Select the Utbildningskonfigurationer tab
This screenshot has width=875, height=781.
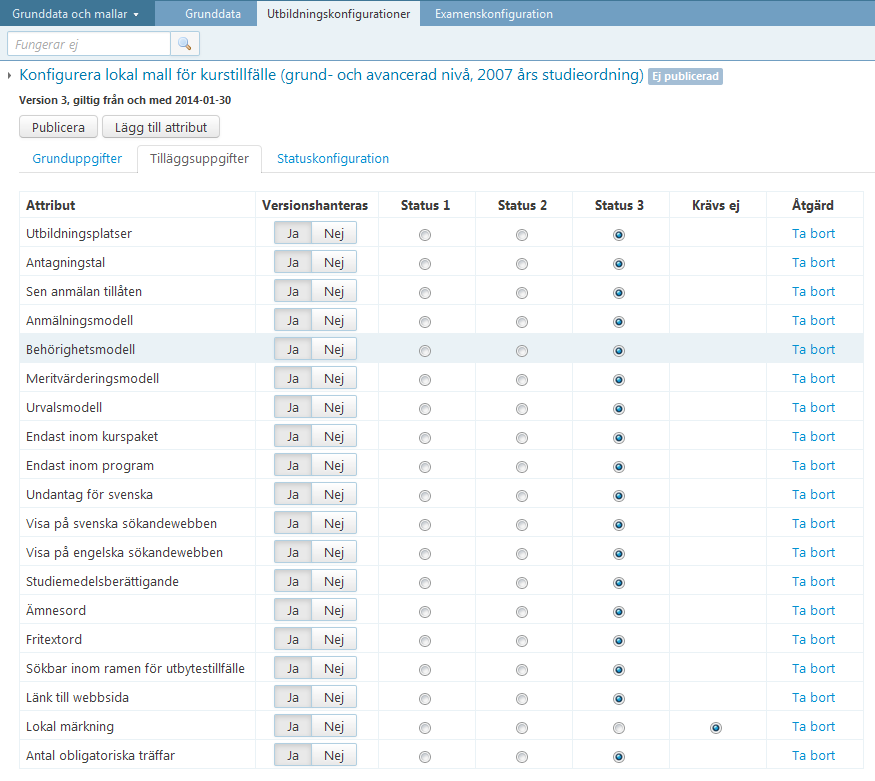(x=338, y=14)
